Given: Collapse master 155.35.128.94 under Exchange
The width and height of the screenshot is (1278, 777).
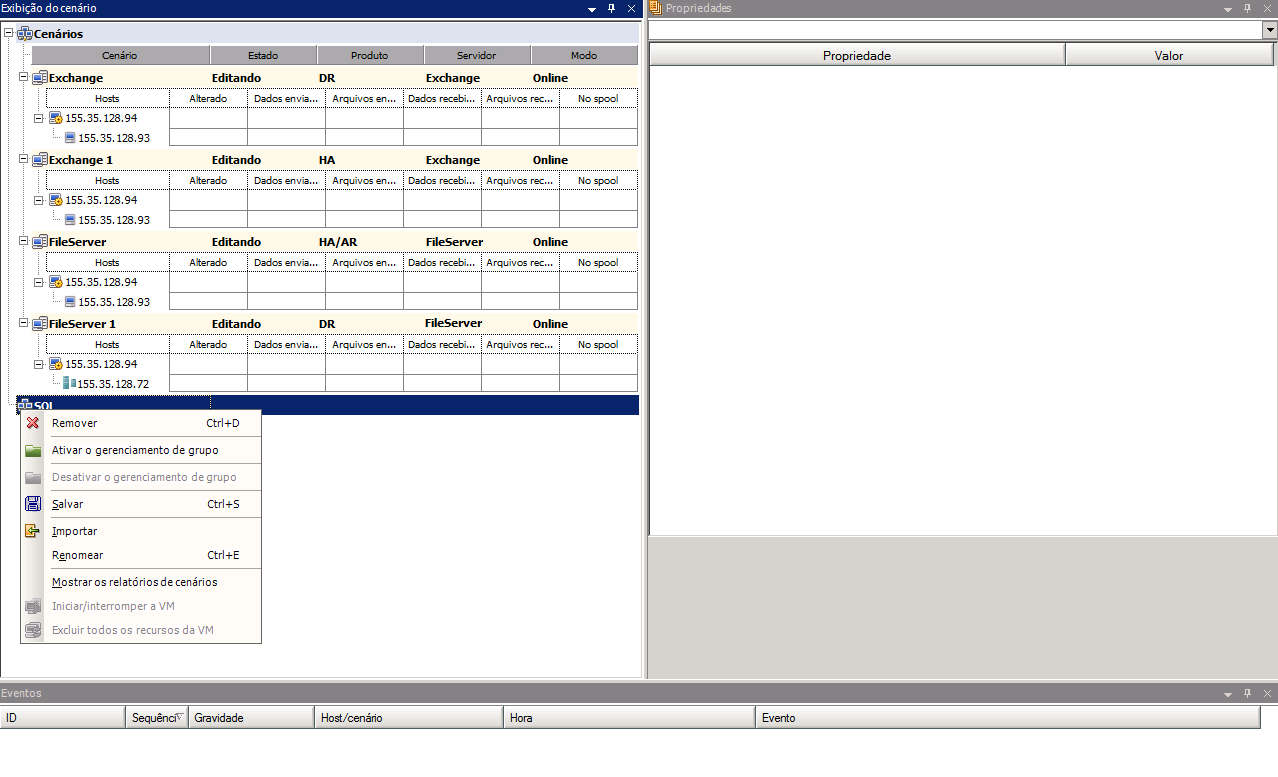Looking at the screenshot, I should pyautogui.click(x=39, y=118).
